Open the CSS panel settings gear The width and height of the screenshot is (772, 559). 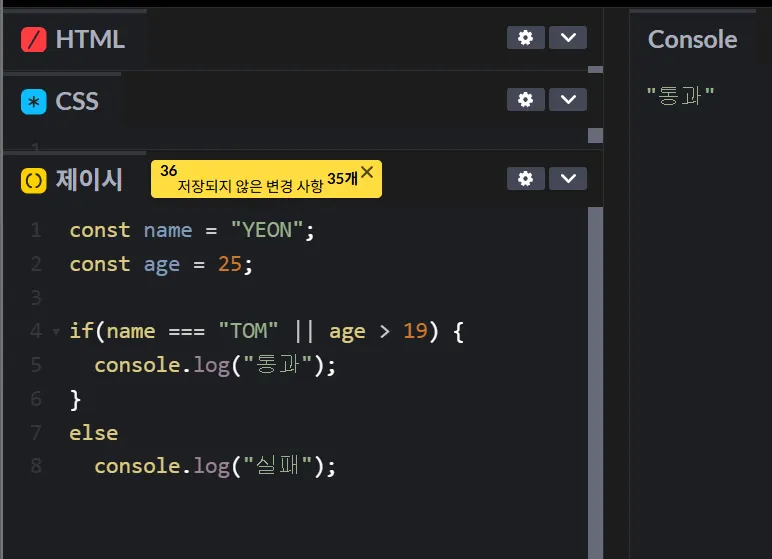click(x=525, y=99)
